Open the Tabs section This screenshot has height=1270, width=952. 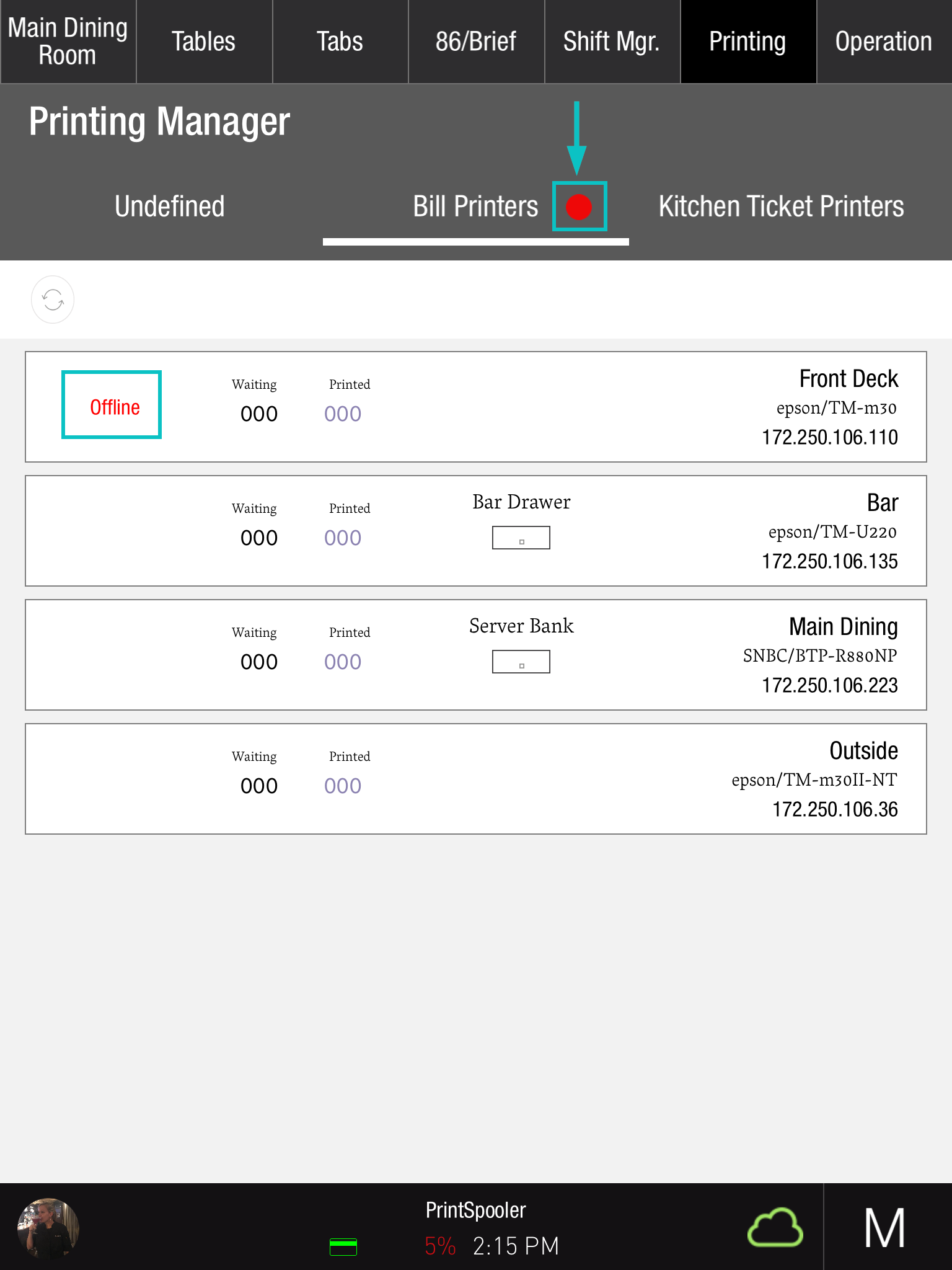click(340, 42)
